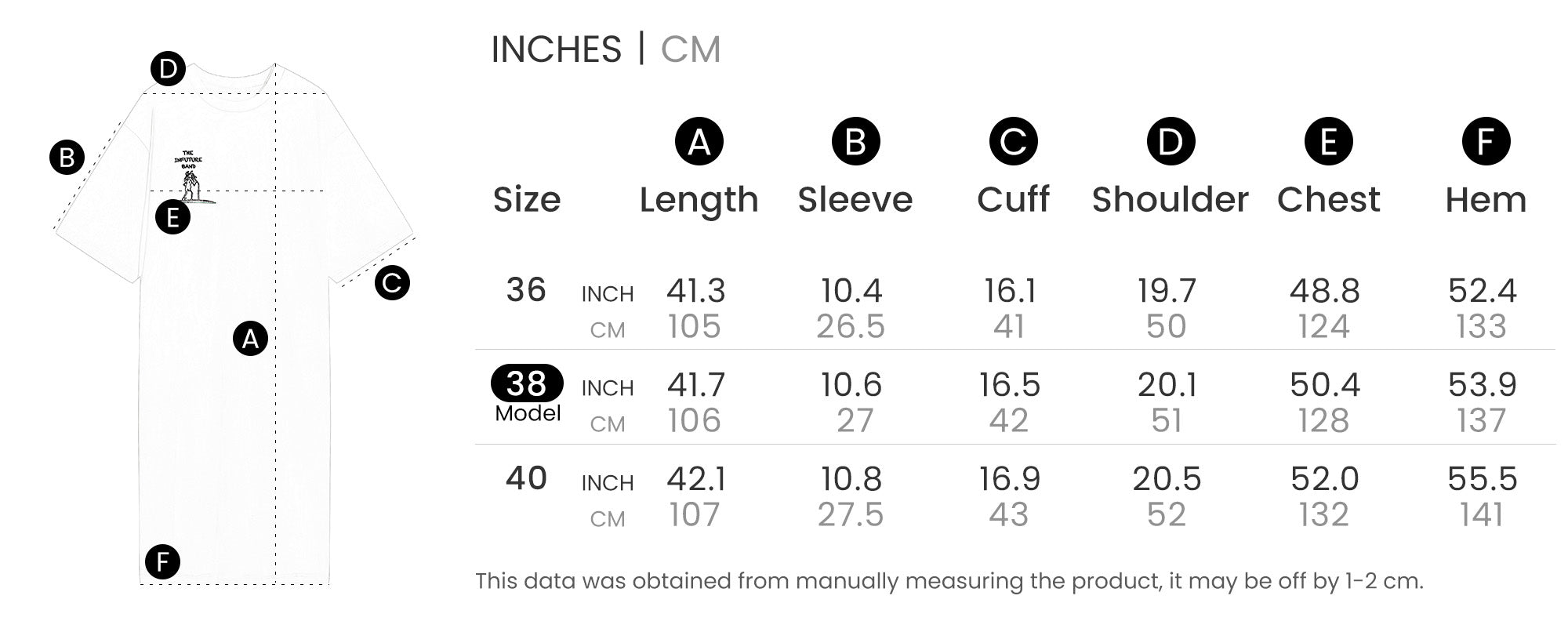Click the C Cuff column badge

pyautogui.click(x=1013, y=141)
